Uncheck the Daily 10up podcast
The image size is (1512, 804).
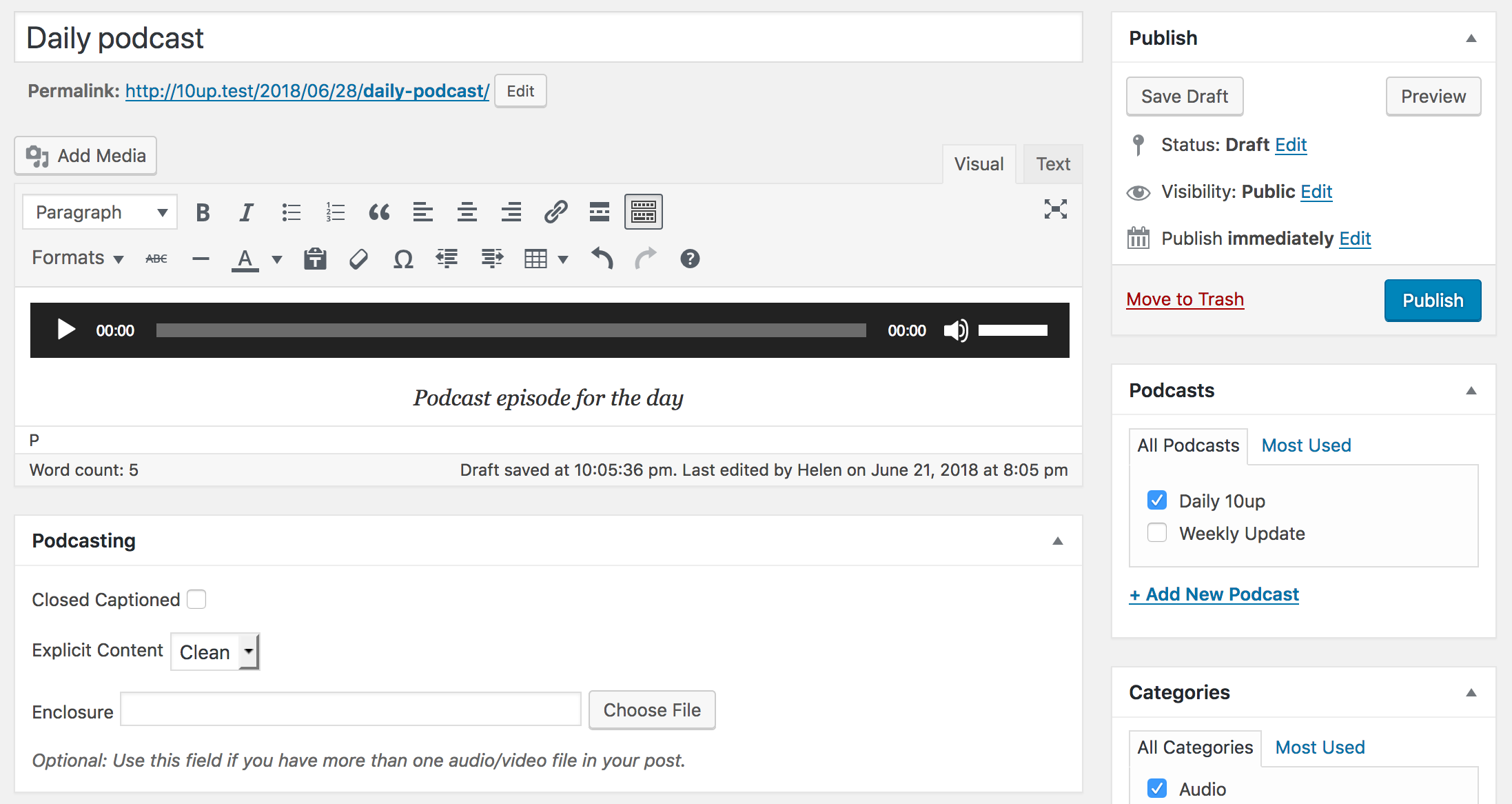[x=1157, y=500]
